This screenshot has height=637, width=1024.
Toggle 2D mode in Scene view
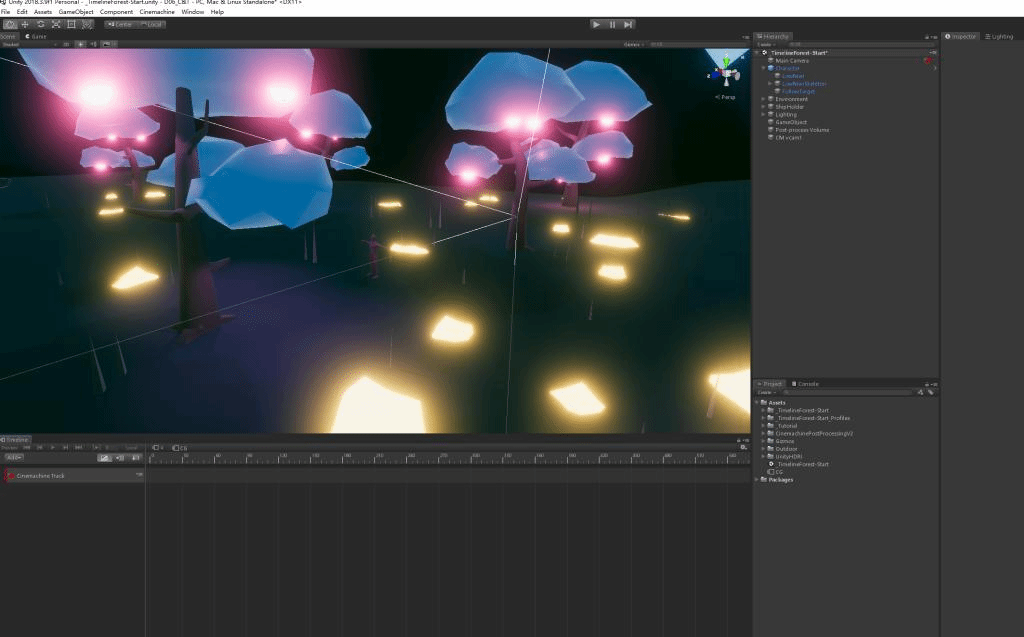pyautogui.click(x=67, y=44)
